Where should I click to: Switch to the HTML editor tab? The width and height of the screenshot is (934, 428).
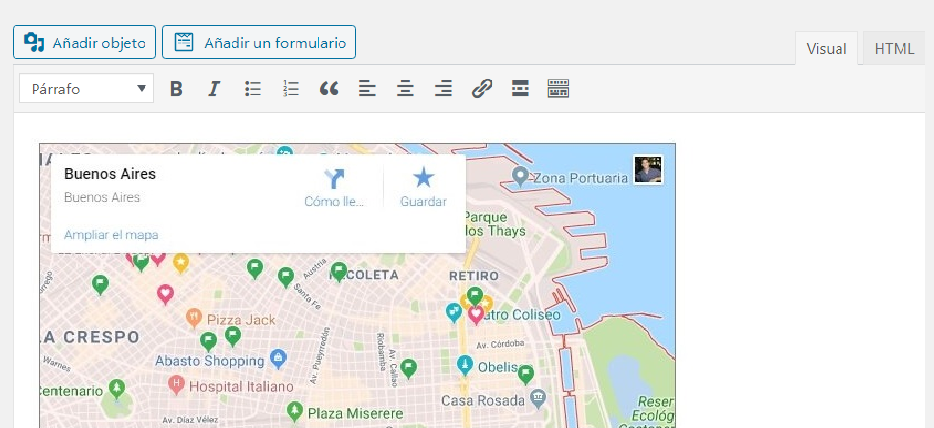tap(893, 48)
